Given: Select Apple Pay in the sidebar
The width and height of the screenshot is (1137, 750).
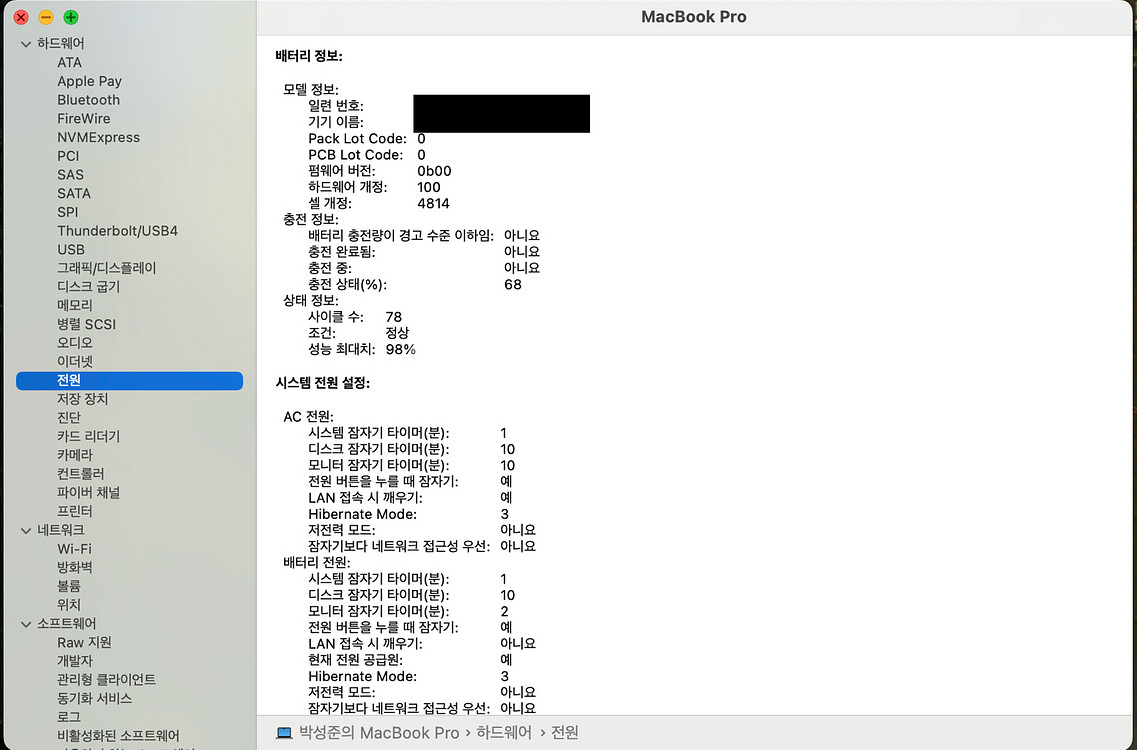Looking at the screenshot, I should point(89,81).
